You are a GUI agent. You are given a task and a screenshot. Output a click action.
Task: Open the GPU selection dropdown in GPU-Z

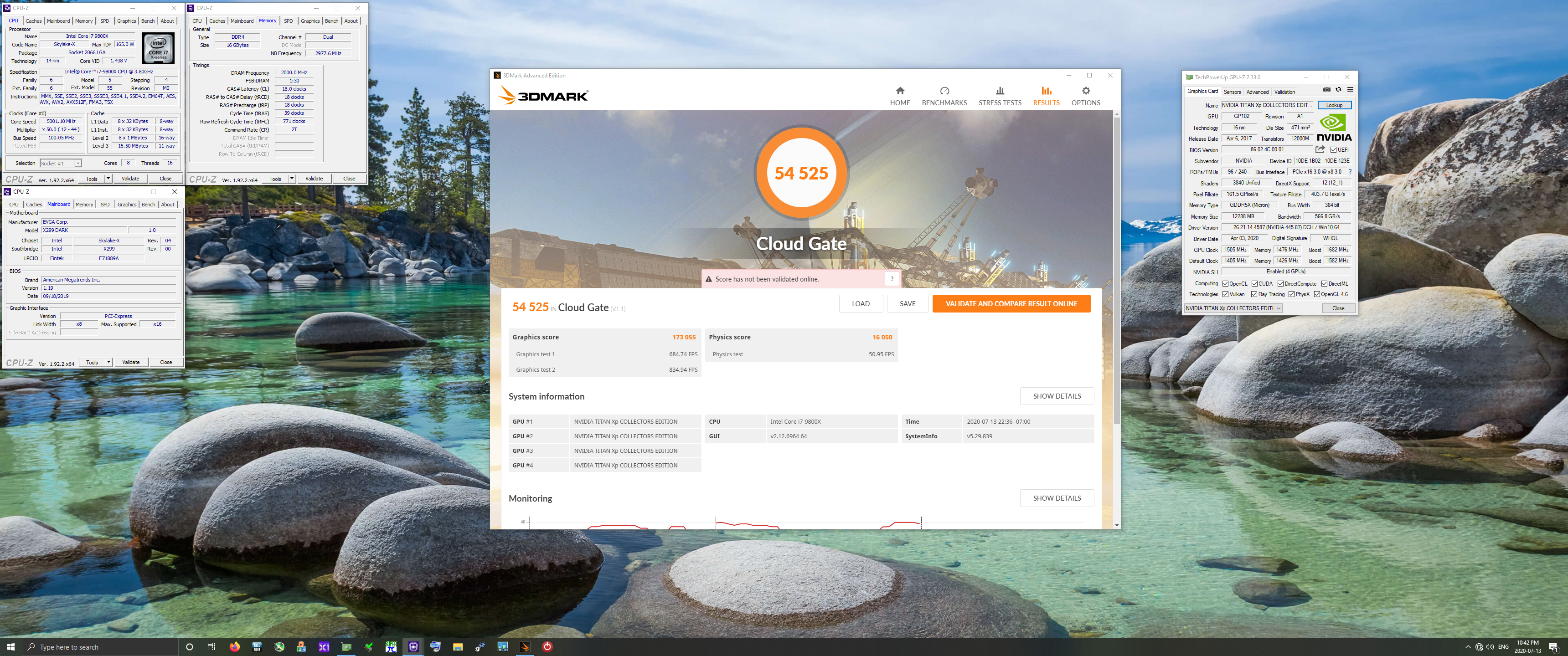(1233, 308)
